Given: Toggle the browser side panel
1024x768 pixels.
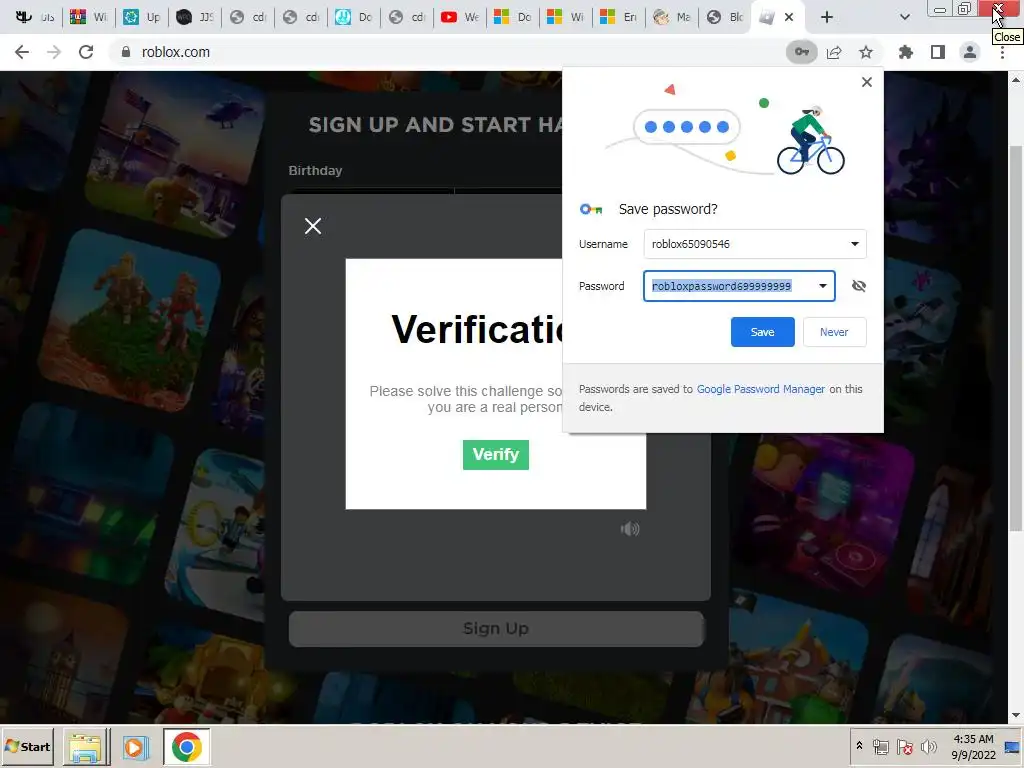Looking at the screenshot, I should pos(938,52).
